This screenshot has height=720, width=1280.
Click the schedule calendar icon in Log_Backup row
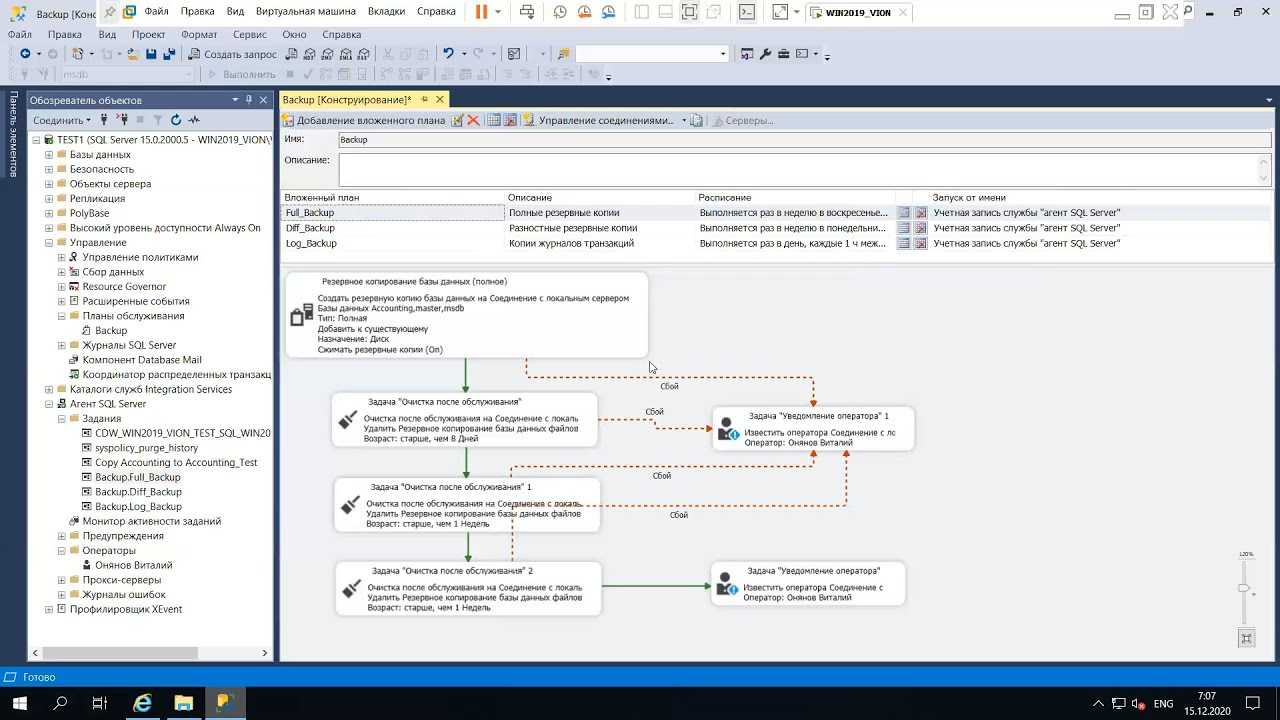coord(904,243)
